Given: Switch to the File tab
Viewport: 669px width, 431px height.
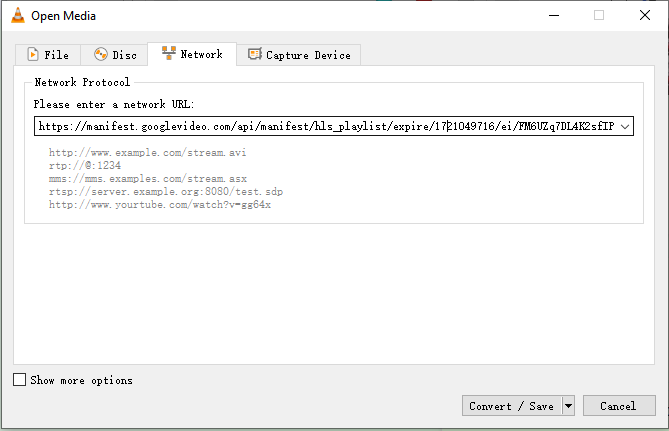Looking at the screenshot, I should pos(48,55).
